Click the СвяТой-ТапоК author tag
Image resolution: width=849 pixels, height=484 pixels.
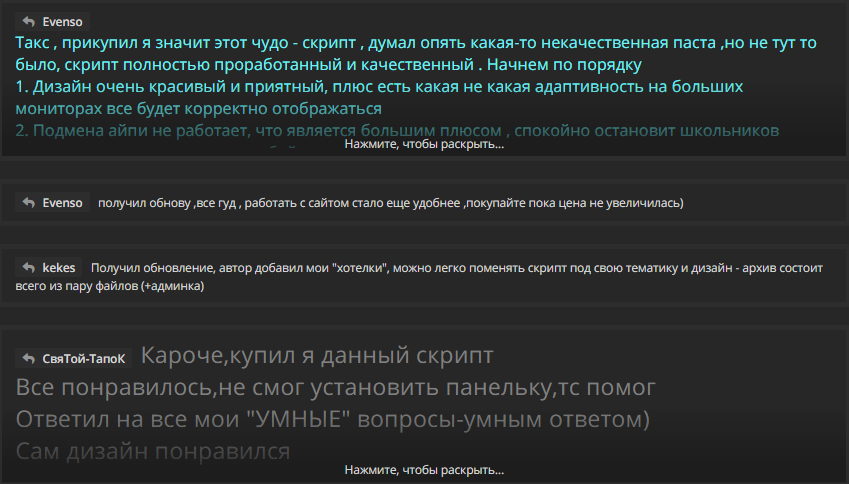coord(74,358)
